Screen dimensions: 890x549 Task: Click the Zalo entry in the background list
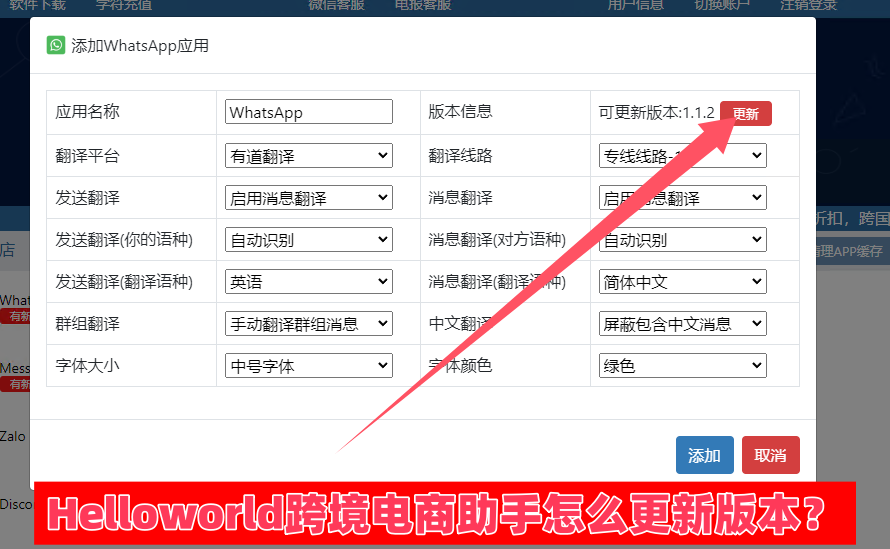[12, 437]
